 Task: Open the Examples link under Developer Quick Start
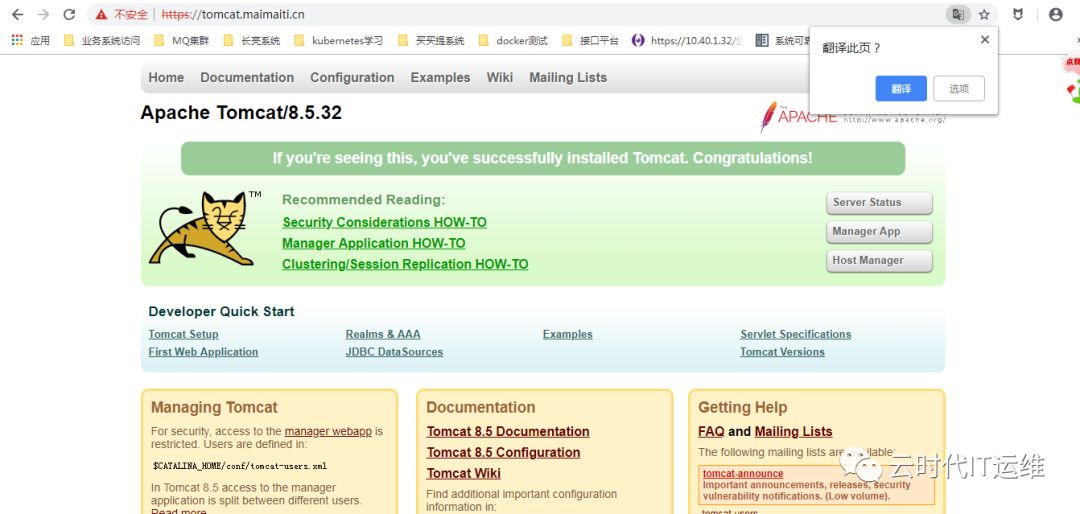(568, 334)
